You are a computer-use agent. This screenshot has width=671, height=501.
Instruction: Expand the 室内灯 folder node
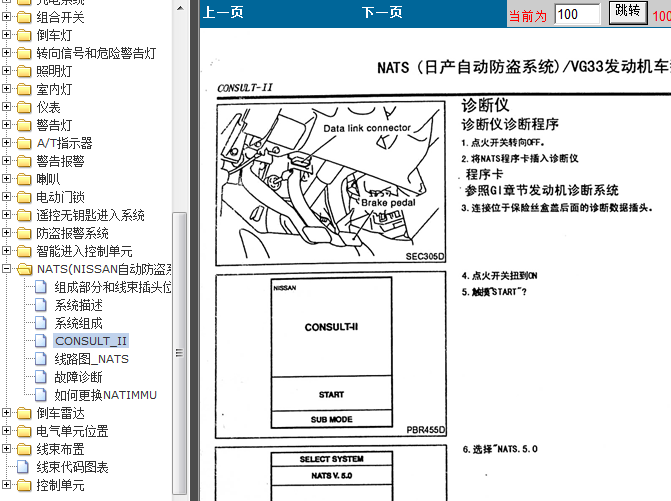6,89
